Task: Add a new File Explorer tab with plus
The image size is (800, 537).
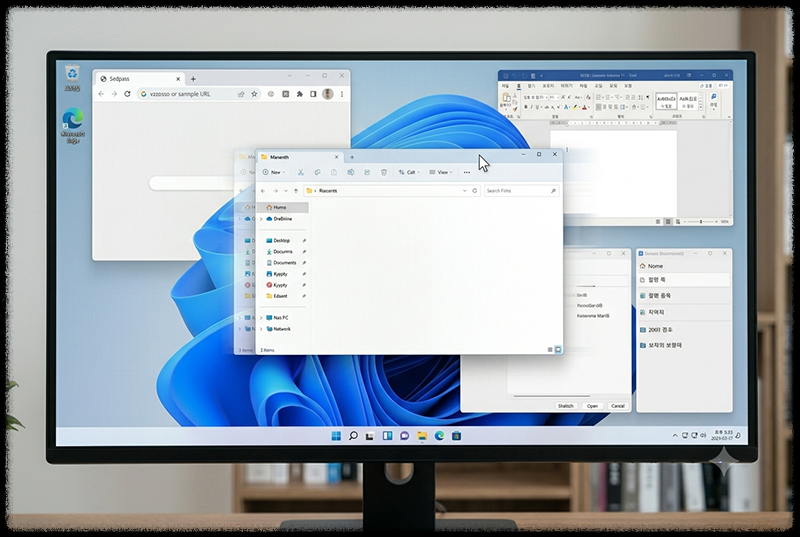Action: pyautogui.click(x=352, y=157)
